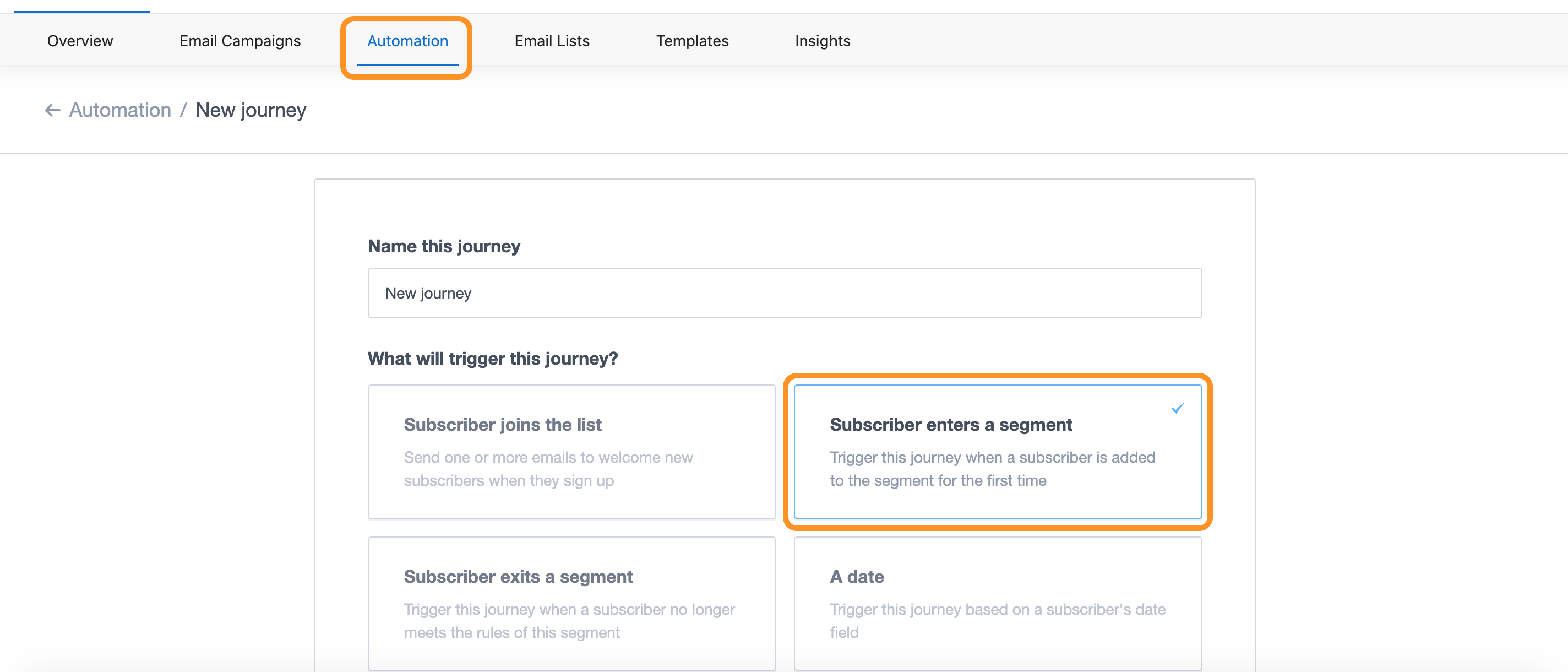This screenshot has height=672, width=1568.
Task: Switch to the Email Campaigns tab
Action: coord(240,41)
